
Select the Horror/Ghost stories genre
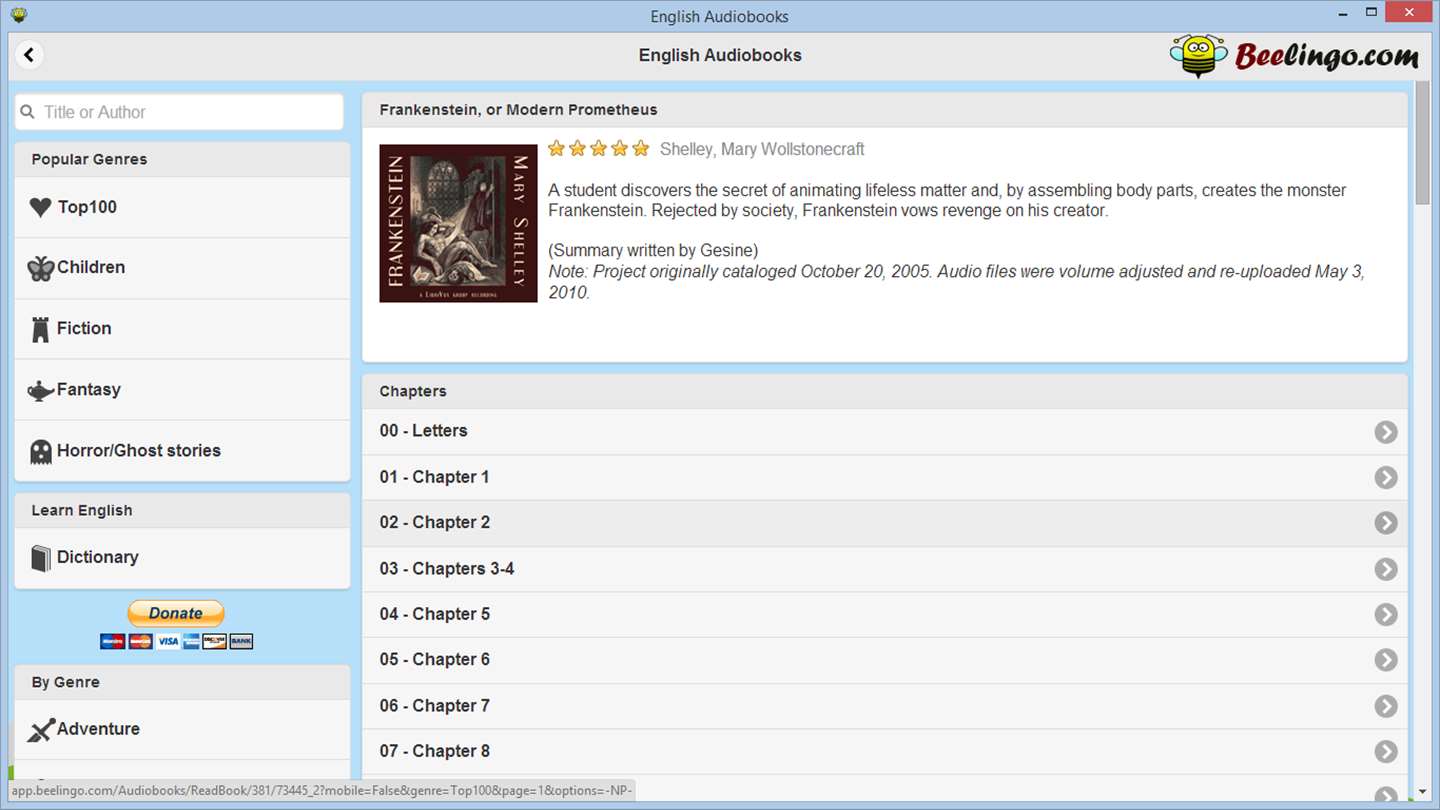[x=182, y=451]
